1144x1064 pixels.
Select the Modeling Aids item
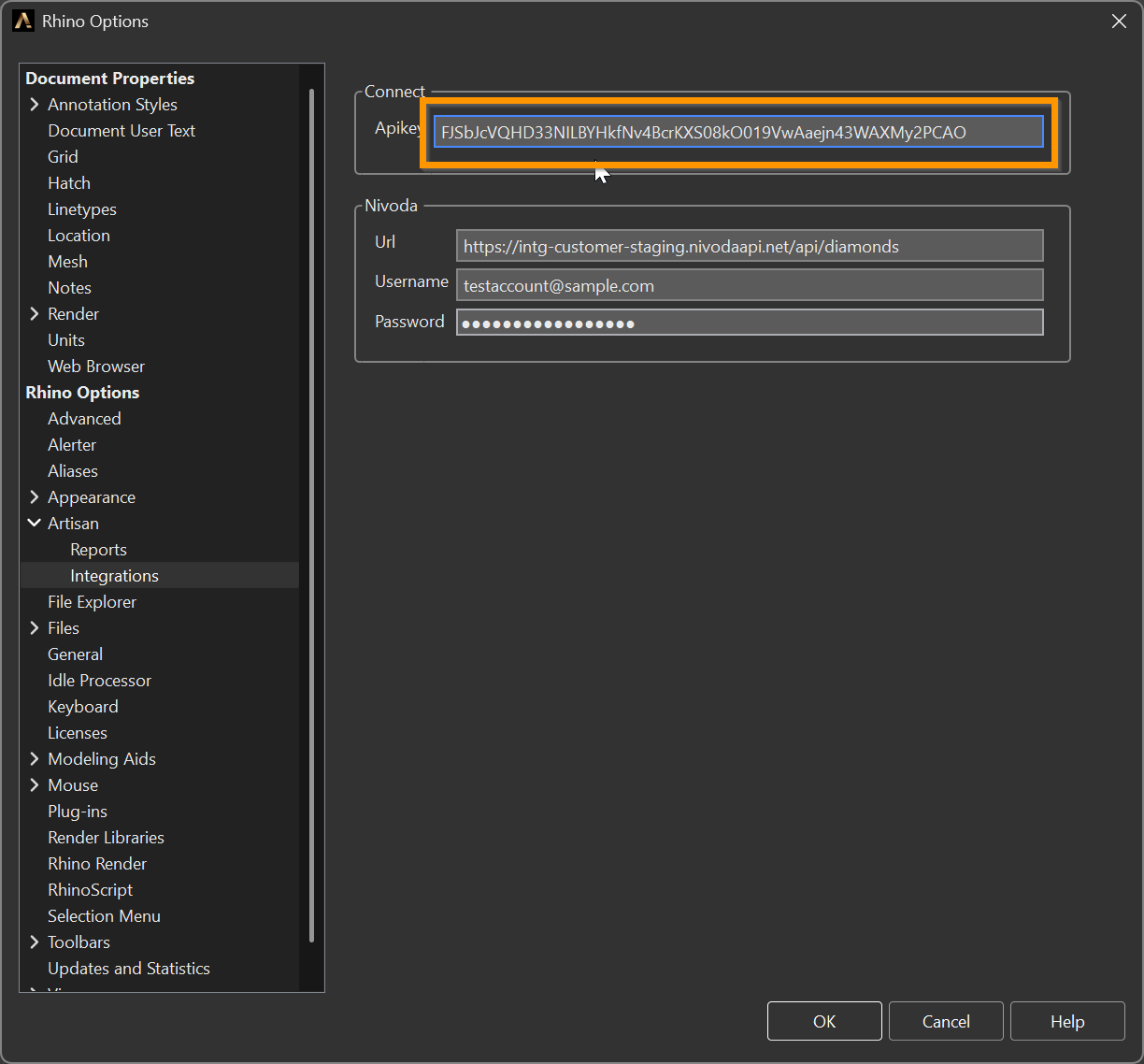click(102, 759)
